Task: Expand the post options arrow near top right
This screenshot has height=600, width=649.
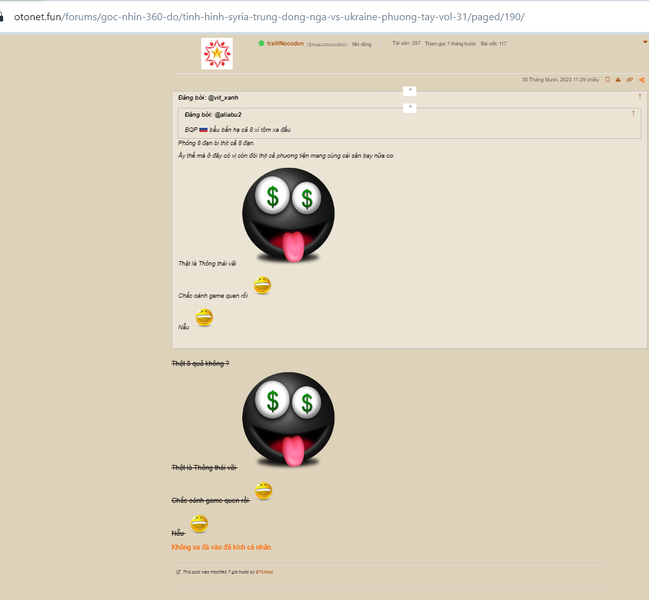Action: tap(645, 42)
